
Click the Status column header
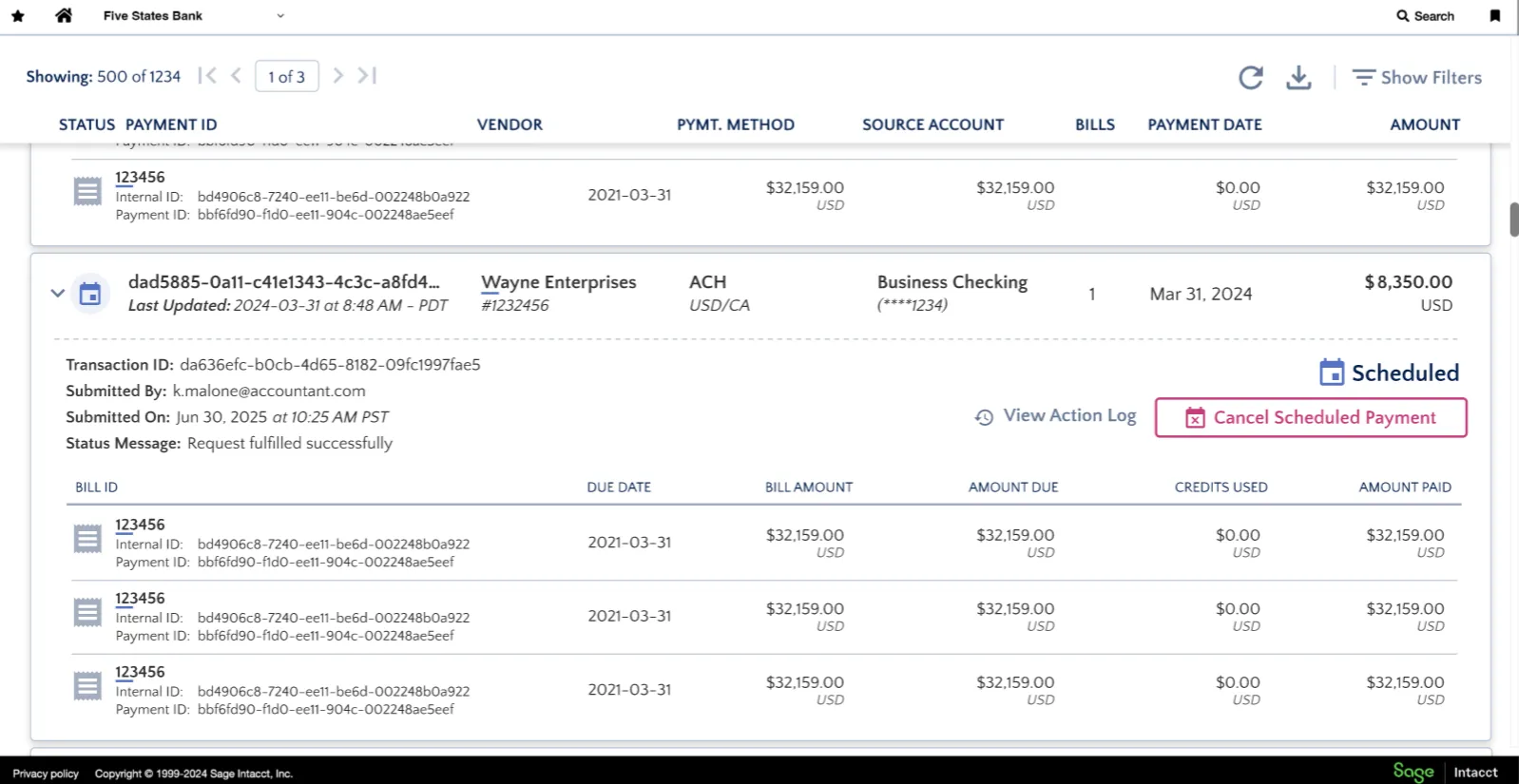coord(87,124)
